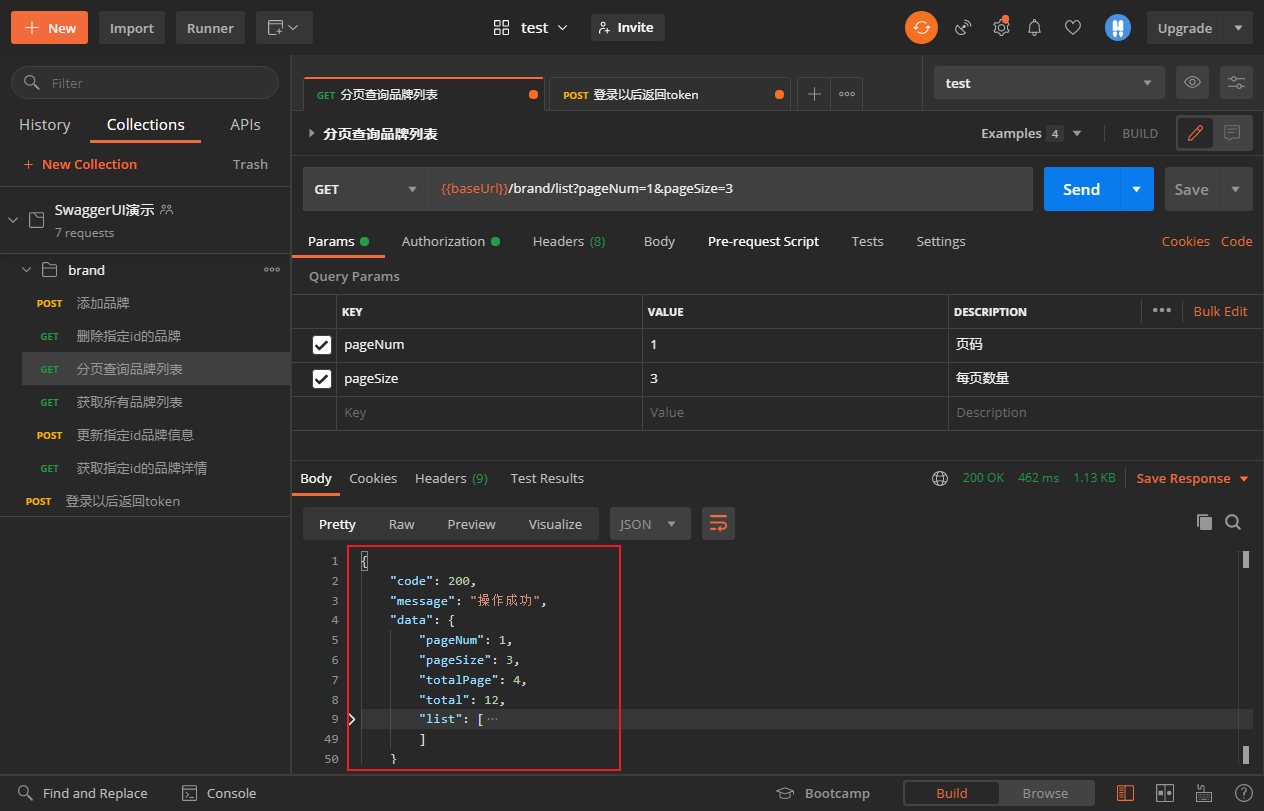Open the Save button dropdown arrow
The width and height of the screenshot is (1264, 811).
tap(1236, 189)
